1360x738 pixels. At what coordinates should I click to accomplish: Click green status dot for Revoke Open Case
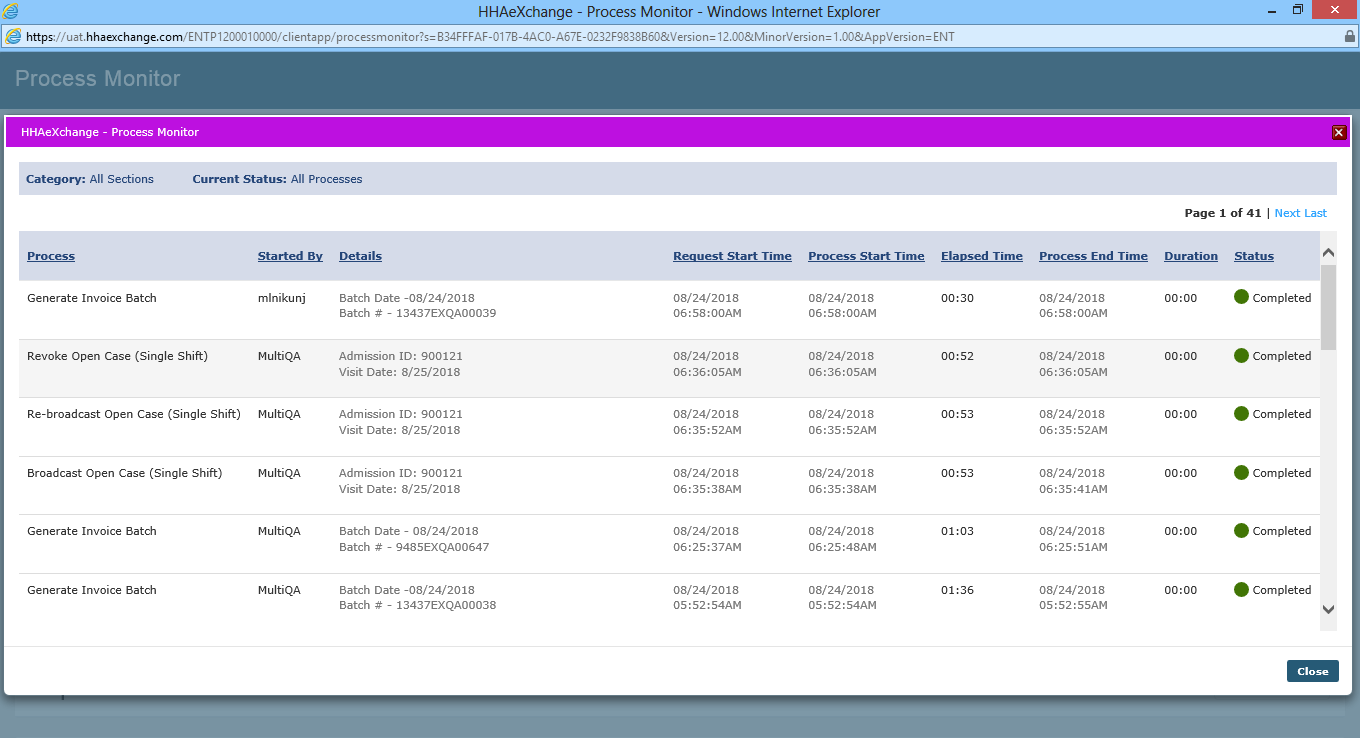pyautogui.click(x=1241, y=355)
